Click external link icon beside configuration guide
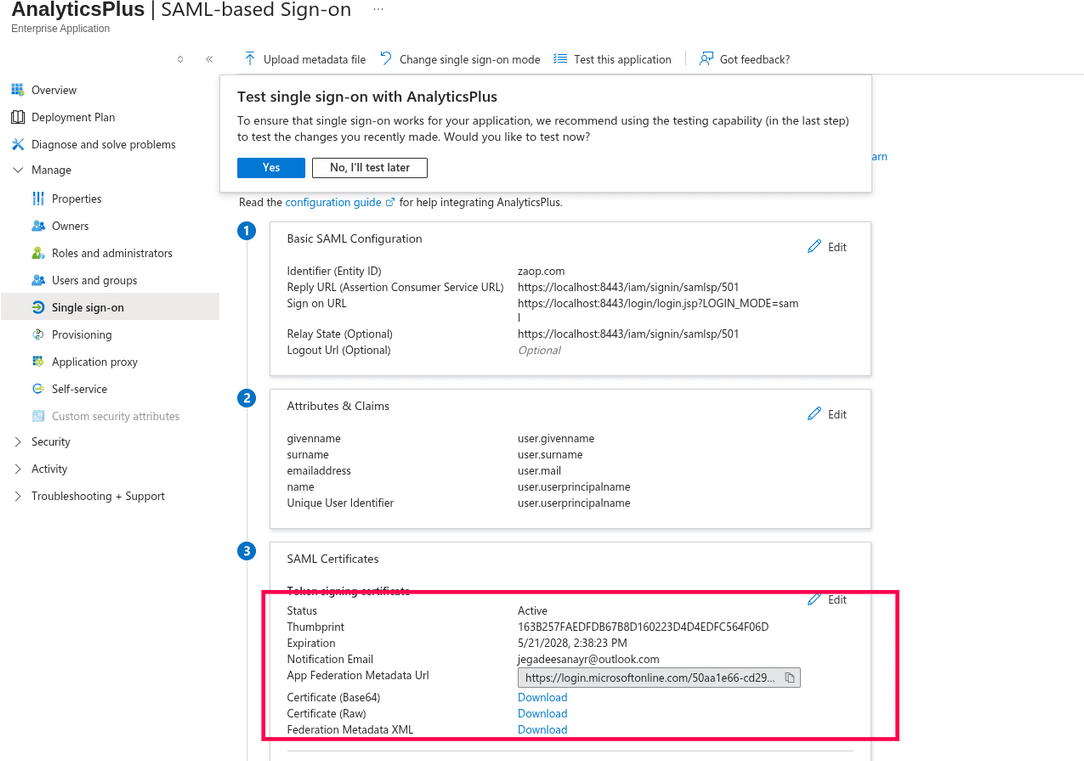The width and height of the screenshot is (1084, 761). 390,203
